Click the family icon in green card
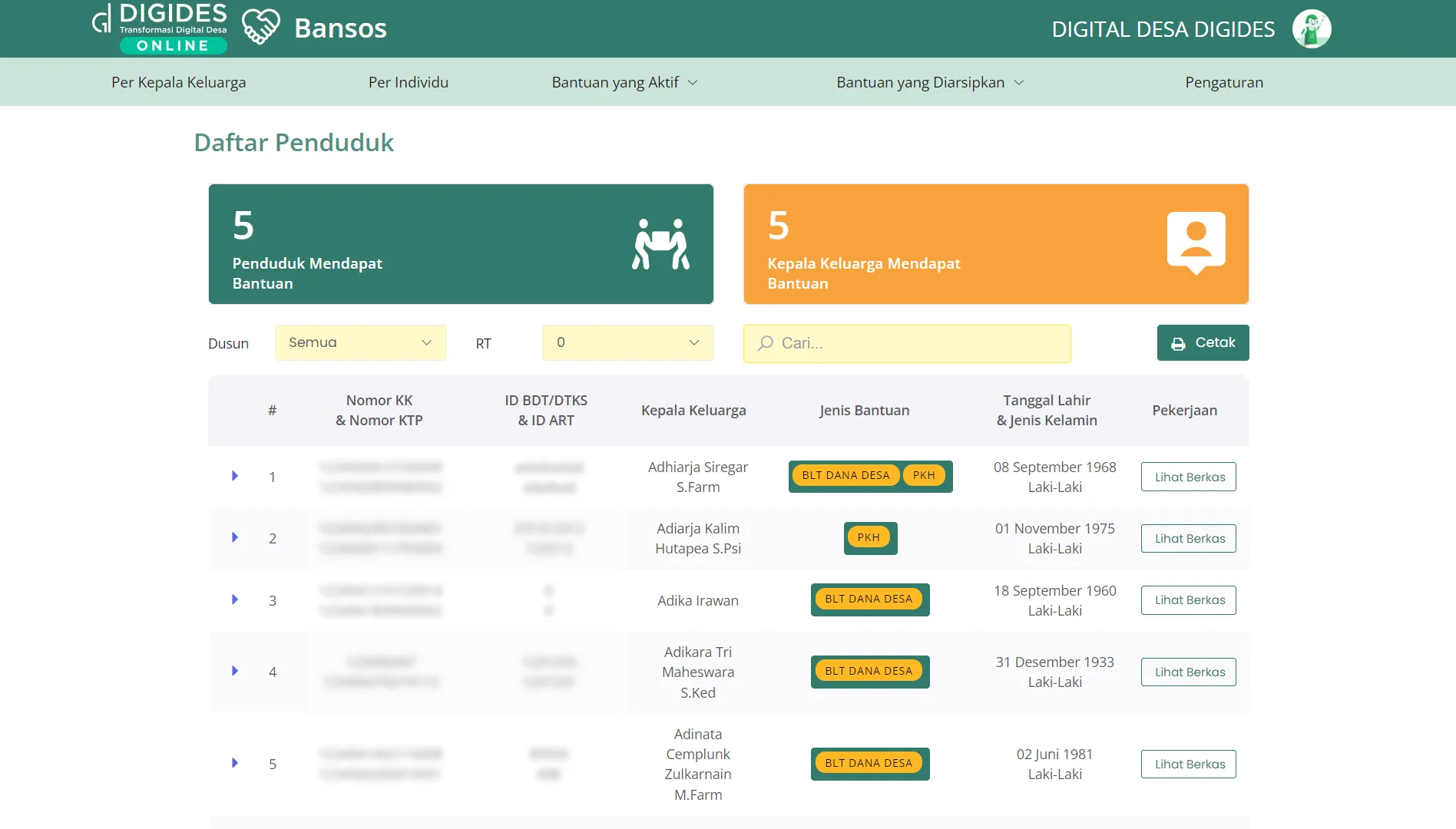1456x829 pixels. point(660,244)
